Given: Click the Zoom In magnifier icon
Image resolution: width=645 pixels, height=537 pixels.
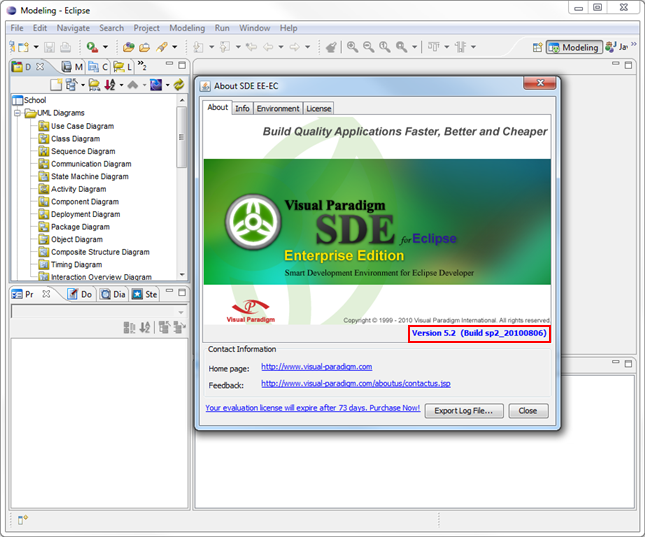Looking at the screenshot, I should (352, 47).
